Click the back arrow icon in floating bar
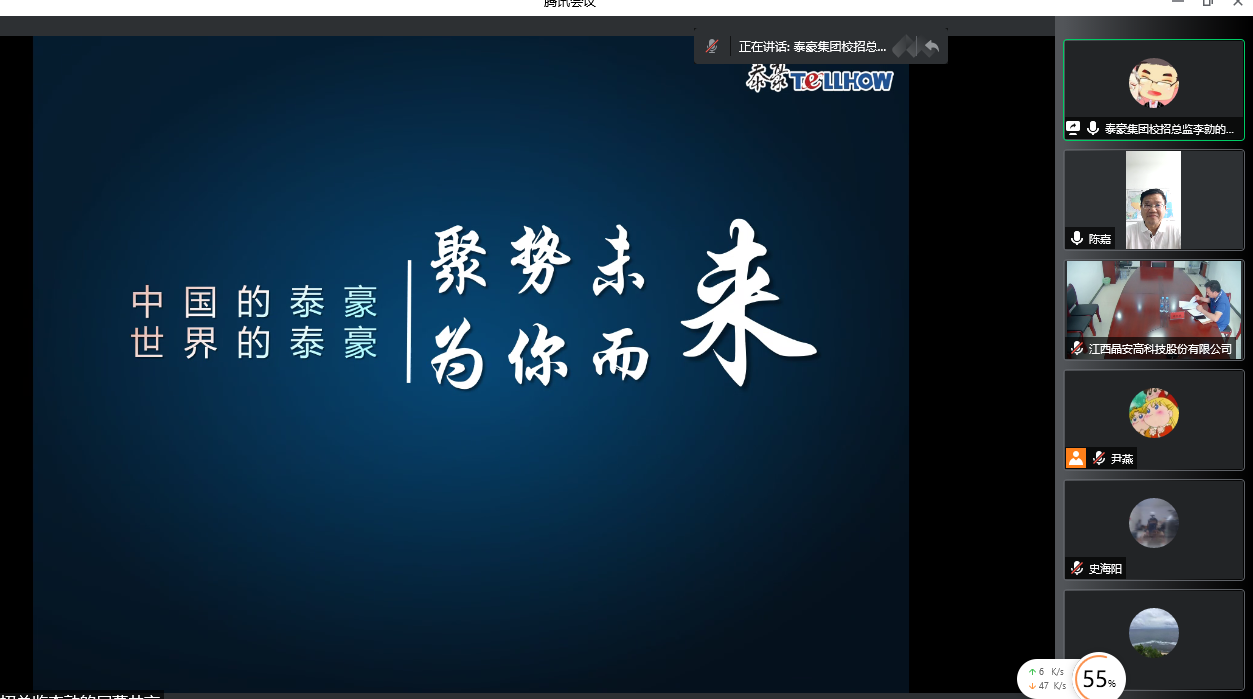 (932, 46)
